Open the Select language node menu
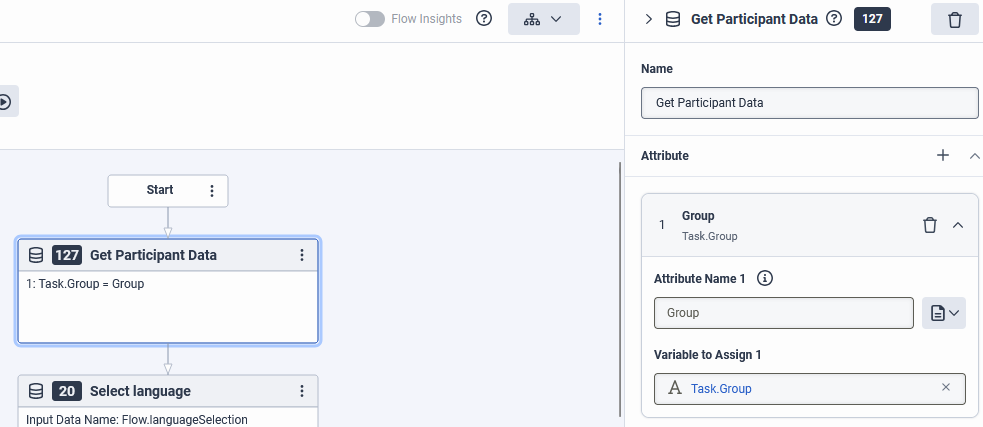 coord(302,391)
